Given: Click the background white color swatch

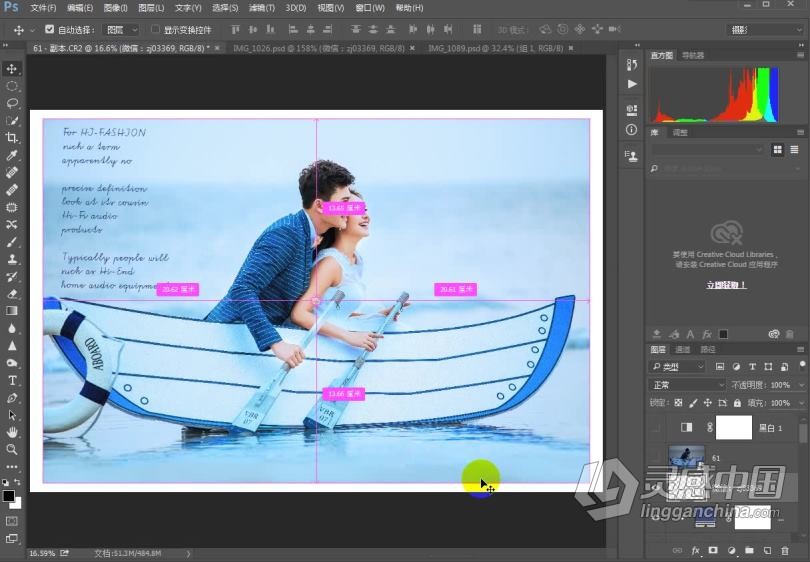Looking at the screenshot, I should pos(18,504).
